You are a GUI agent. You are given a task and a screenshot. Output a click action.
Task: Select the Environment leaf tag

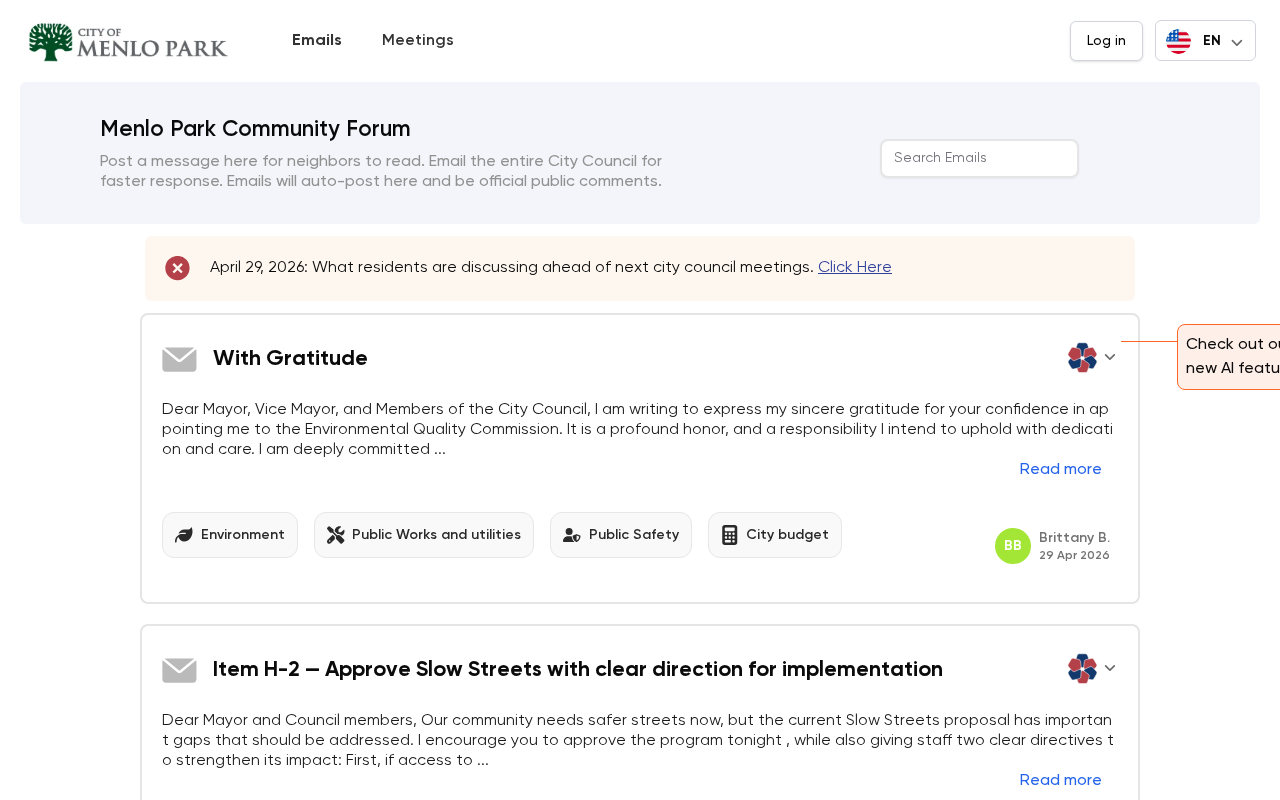click(230, 535)
